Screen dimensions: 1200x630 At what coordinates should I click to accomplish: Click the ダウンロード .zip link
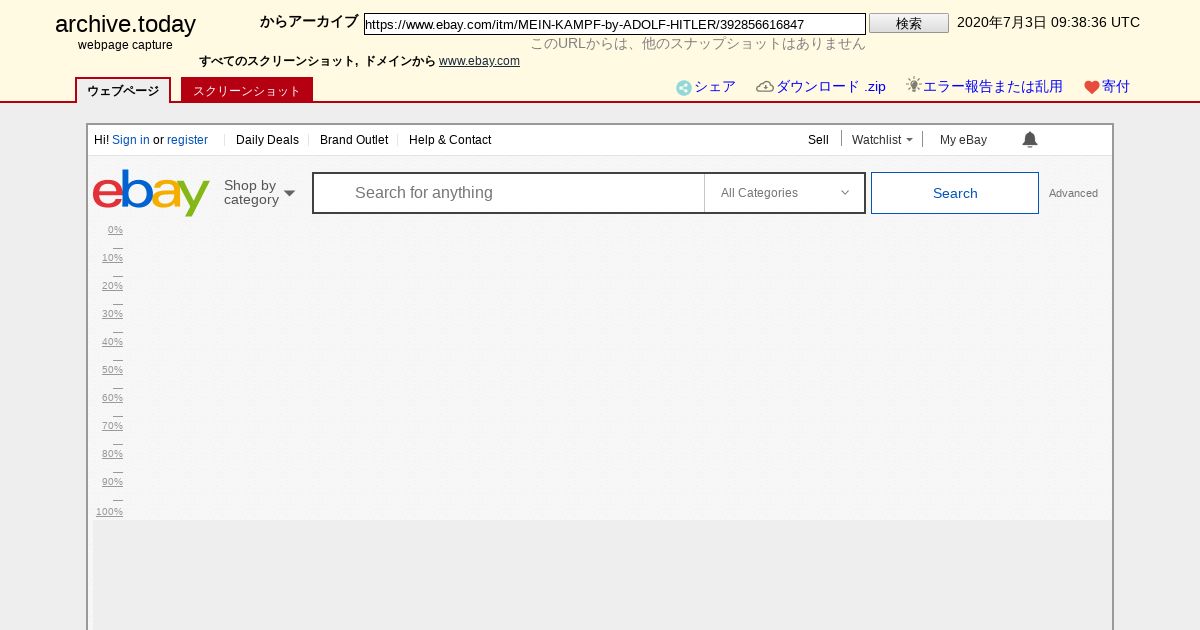click(x=831, y=87)
